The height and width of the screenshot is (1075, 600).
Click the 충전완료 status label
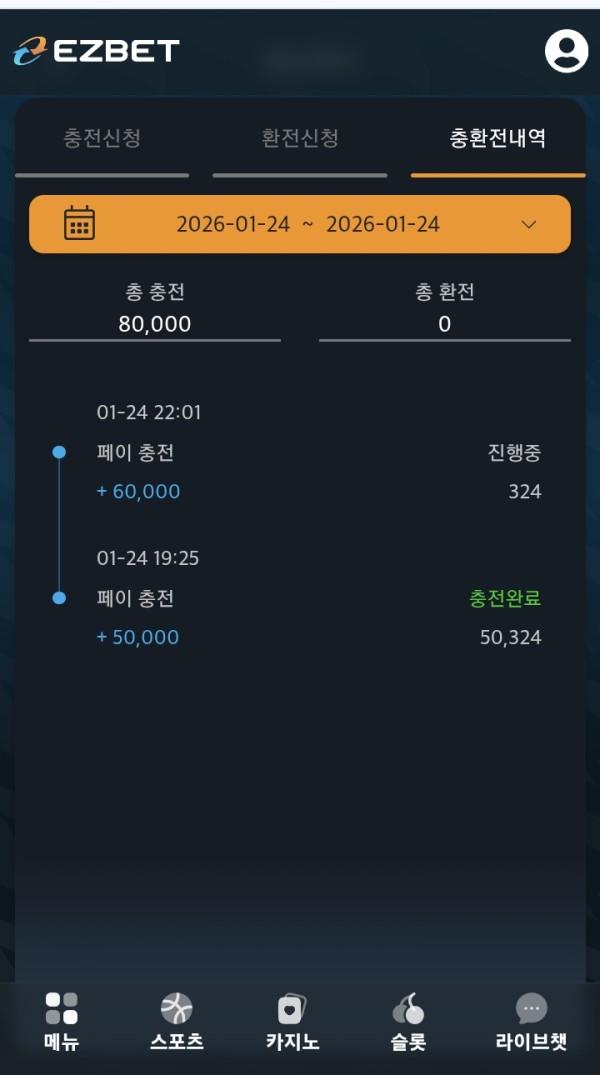point(505,599)
